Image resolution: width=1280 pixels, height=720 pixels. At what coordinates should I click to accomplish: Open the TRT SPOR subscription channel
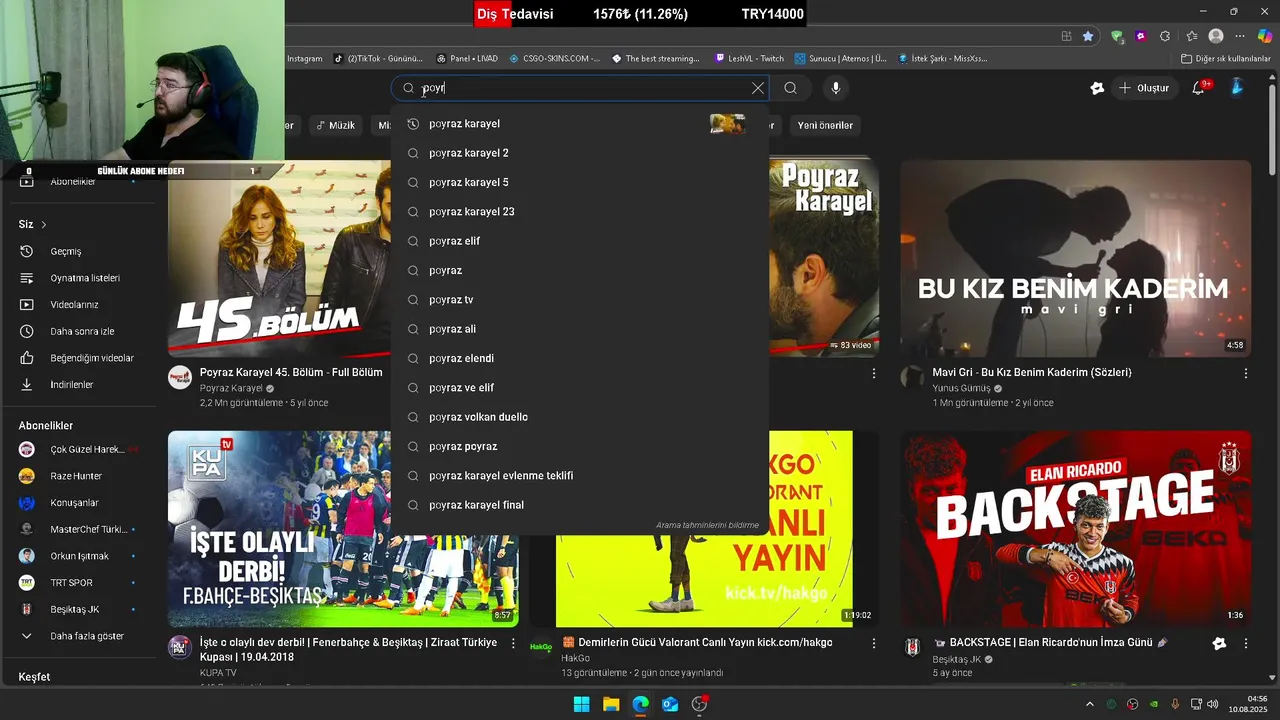pyautogui.click(x=80, y=583)
